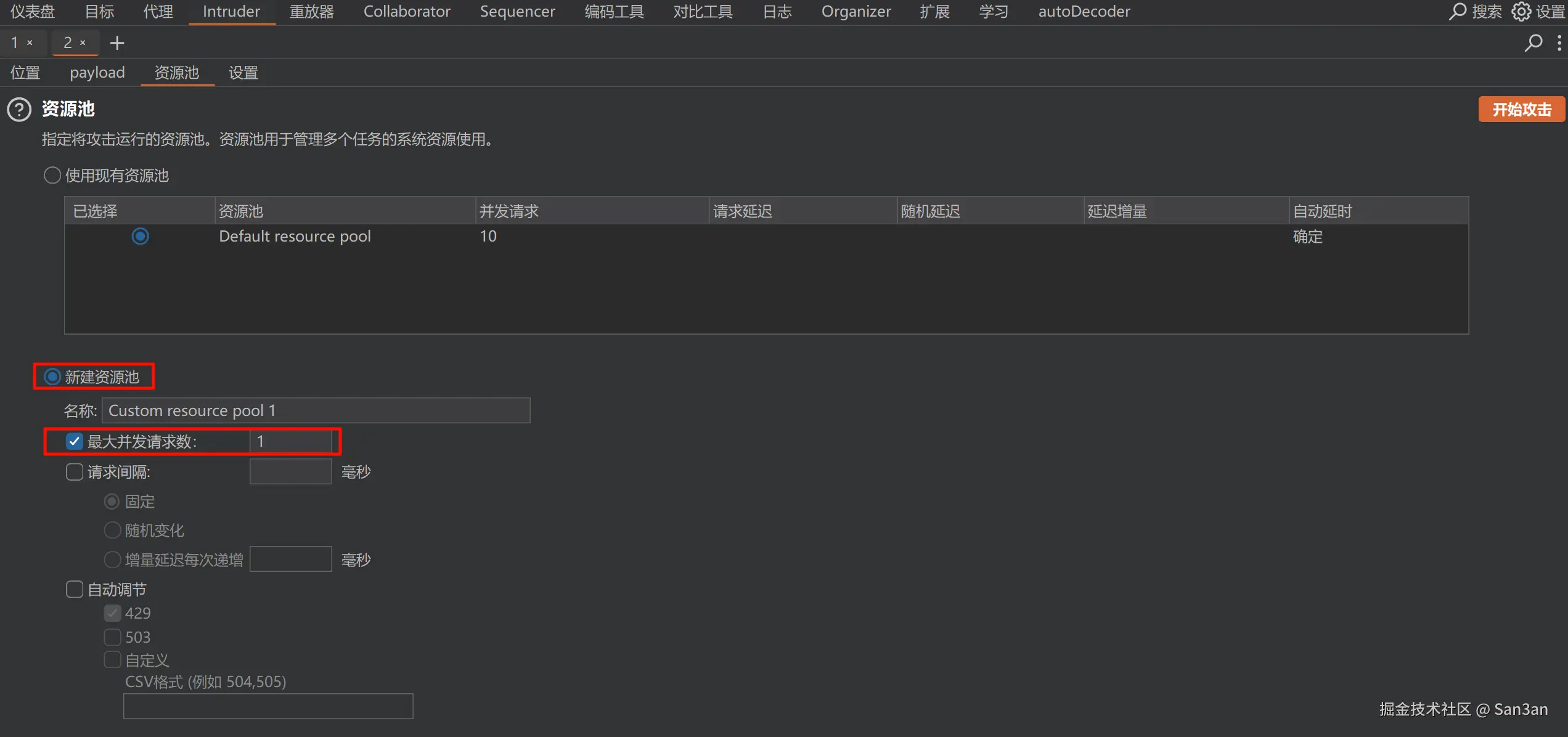
Task: Close Intruder tab 1
Action: (30, 43)
